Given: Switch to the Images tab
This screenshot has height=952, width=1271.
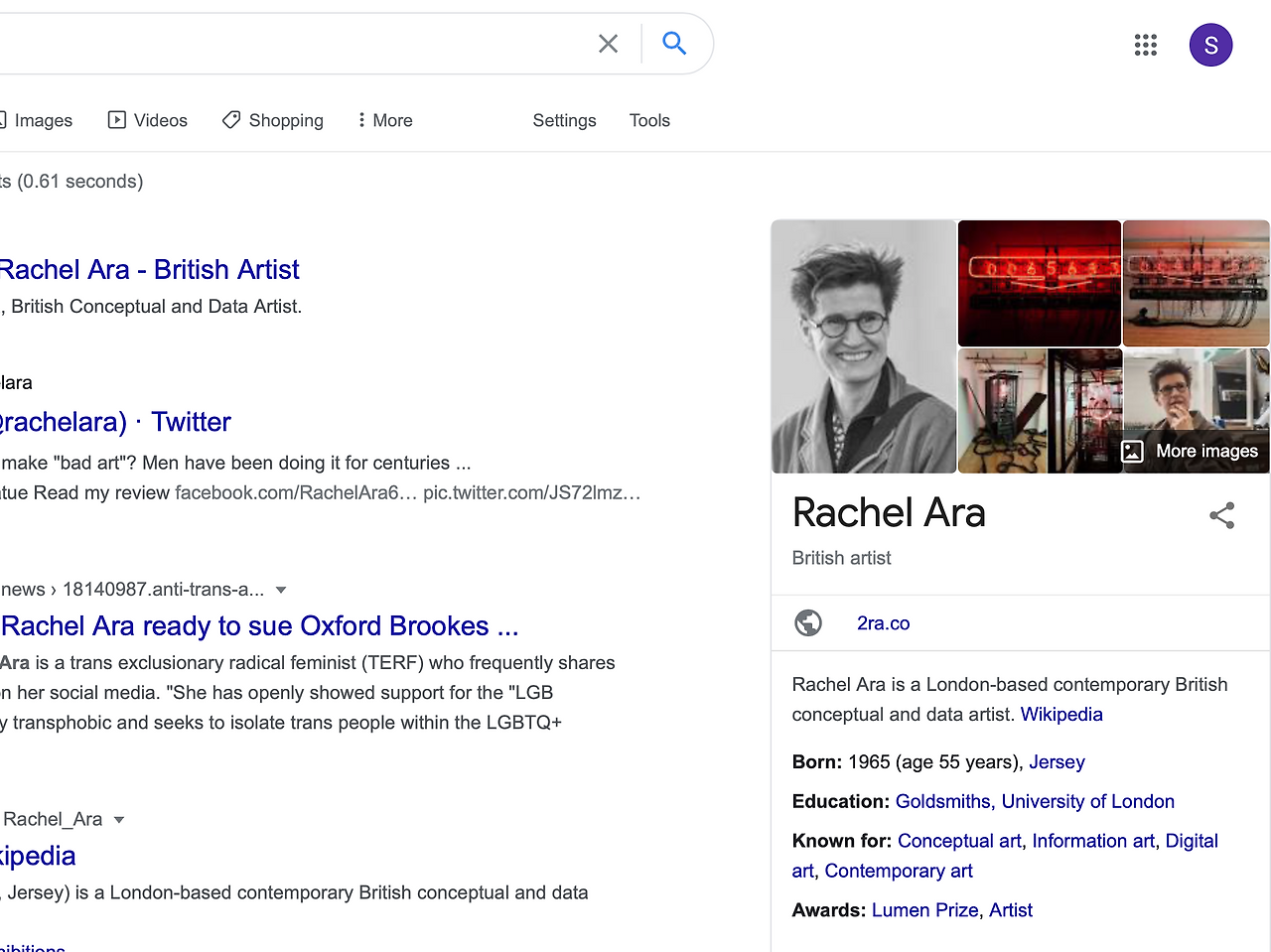Looking at the screenshot, I should tap(36, 120).
